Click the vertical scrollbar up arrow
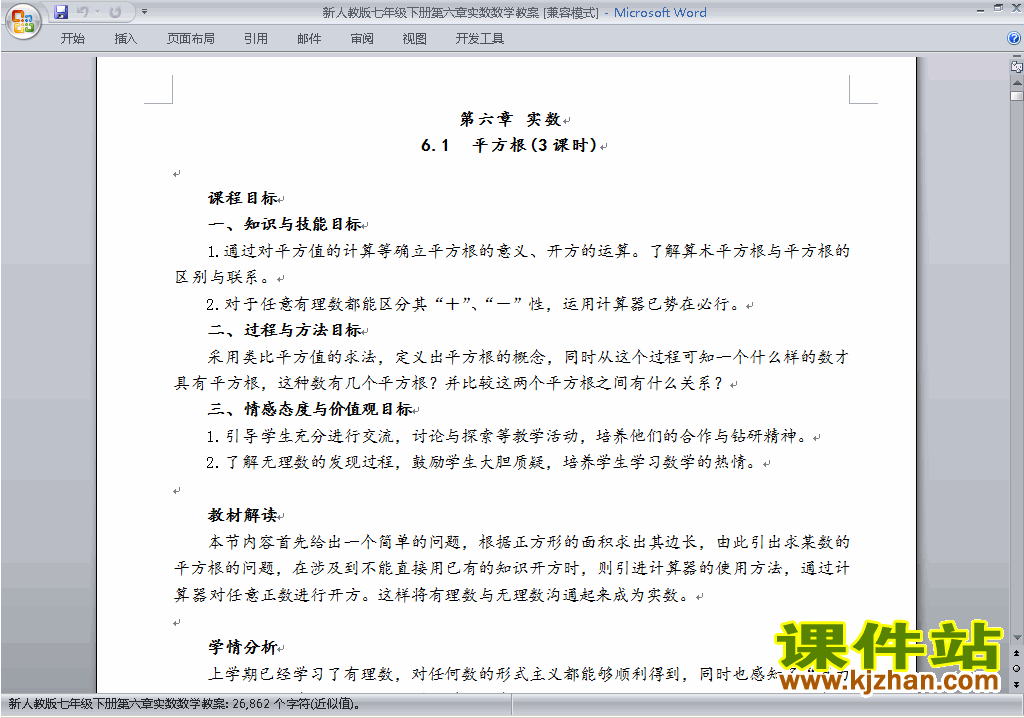Image resolution: width=1024 pixels, height=718 pixels. pyautogui.click(x=1017, y=83)
